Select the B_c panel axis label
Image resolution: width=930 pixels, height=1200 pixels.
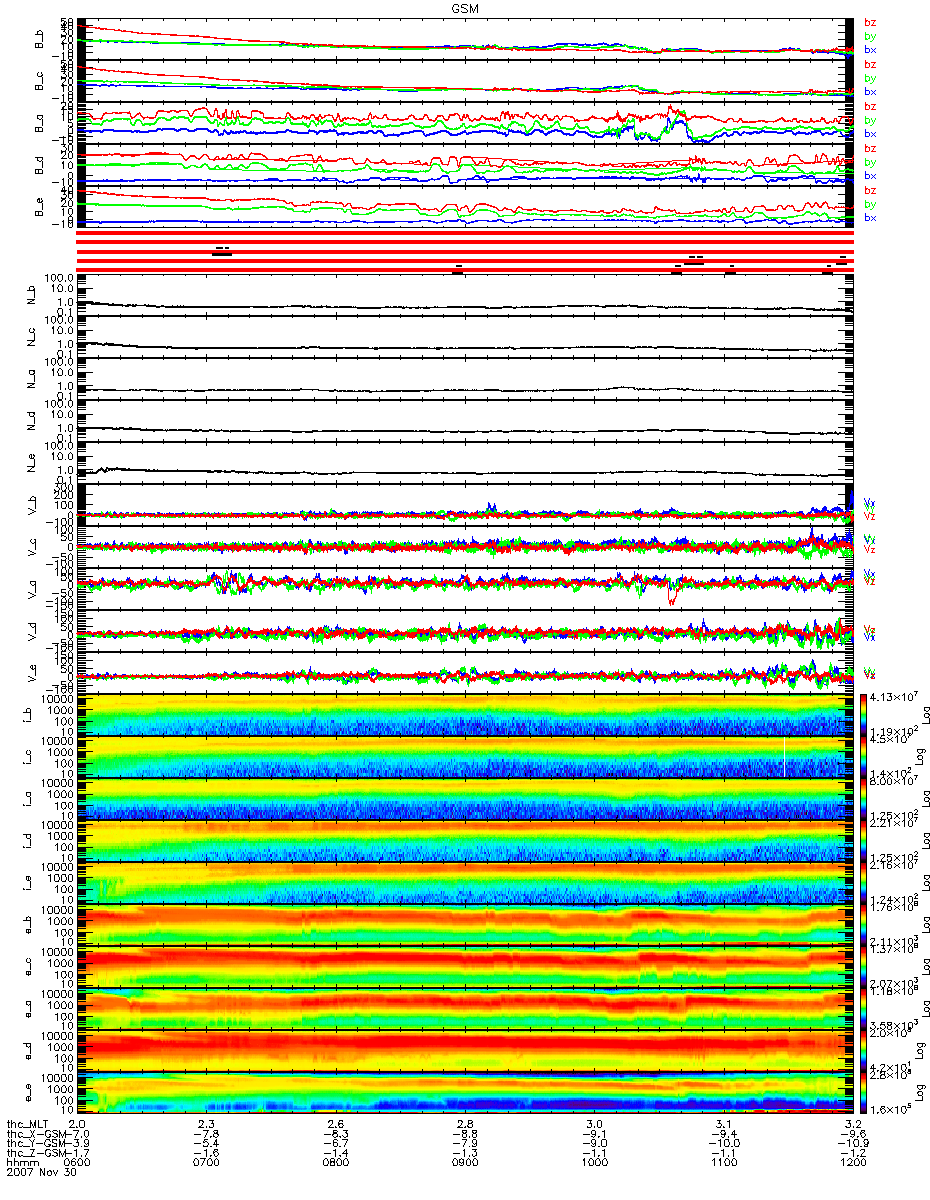coord(40,83)
